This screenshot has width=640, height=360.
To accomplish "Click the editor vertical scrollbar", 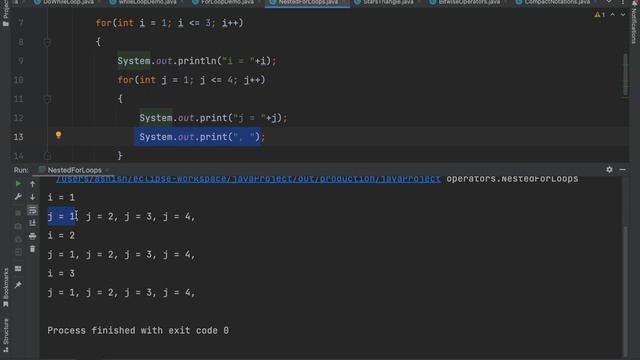I will coord(625,76).
